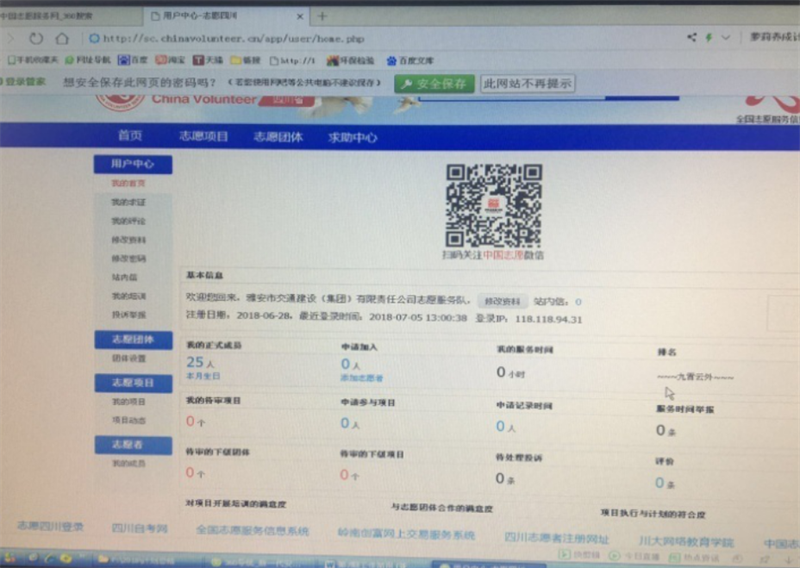Viewport: 800px width, 568px height.
Task: Open the 百度文库 bookmark
Action: [410, 60]
